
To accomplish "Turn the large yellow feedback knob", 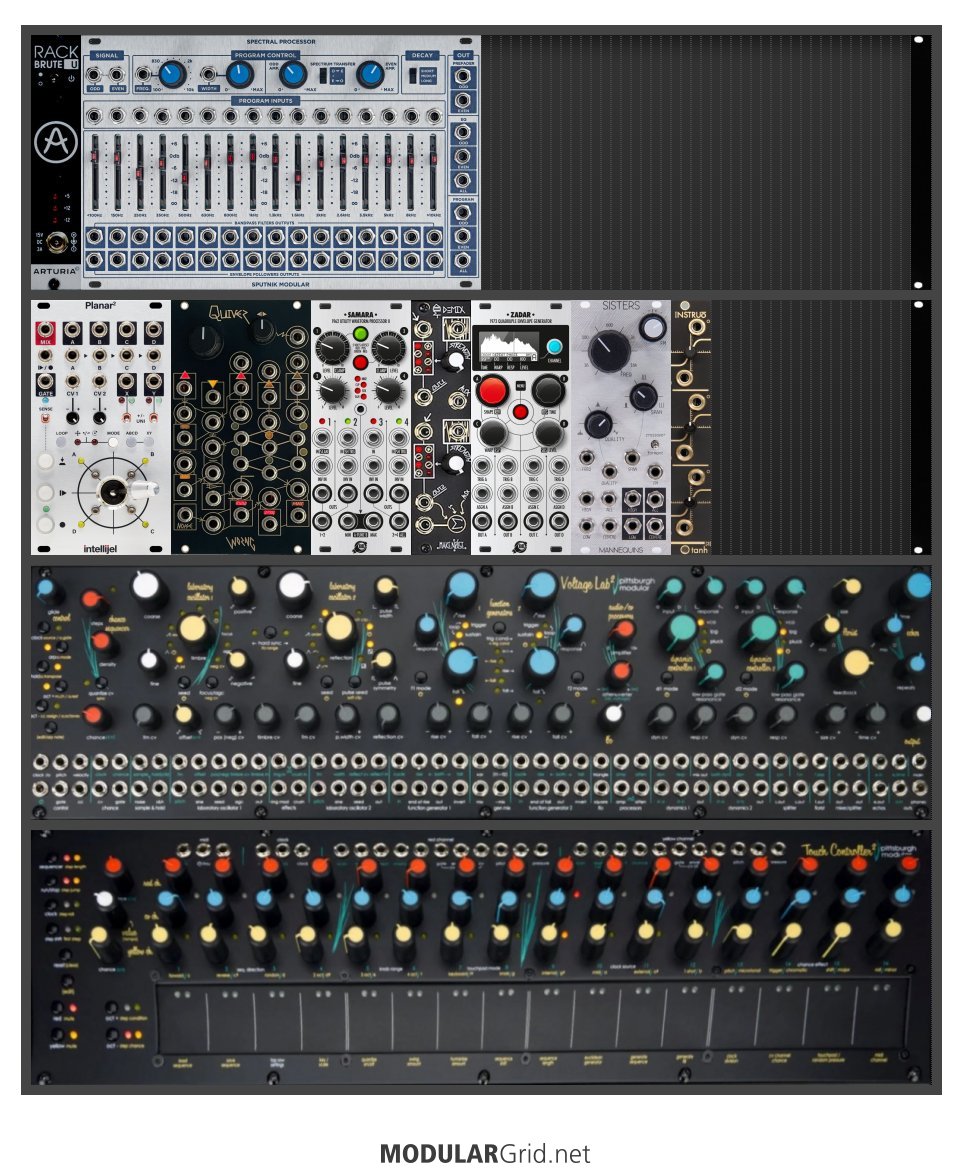I will tap(855, 662).
